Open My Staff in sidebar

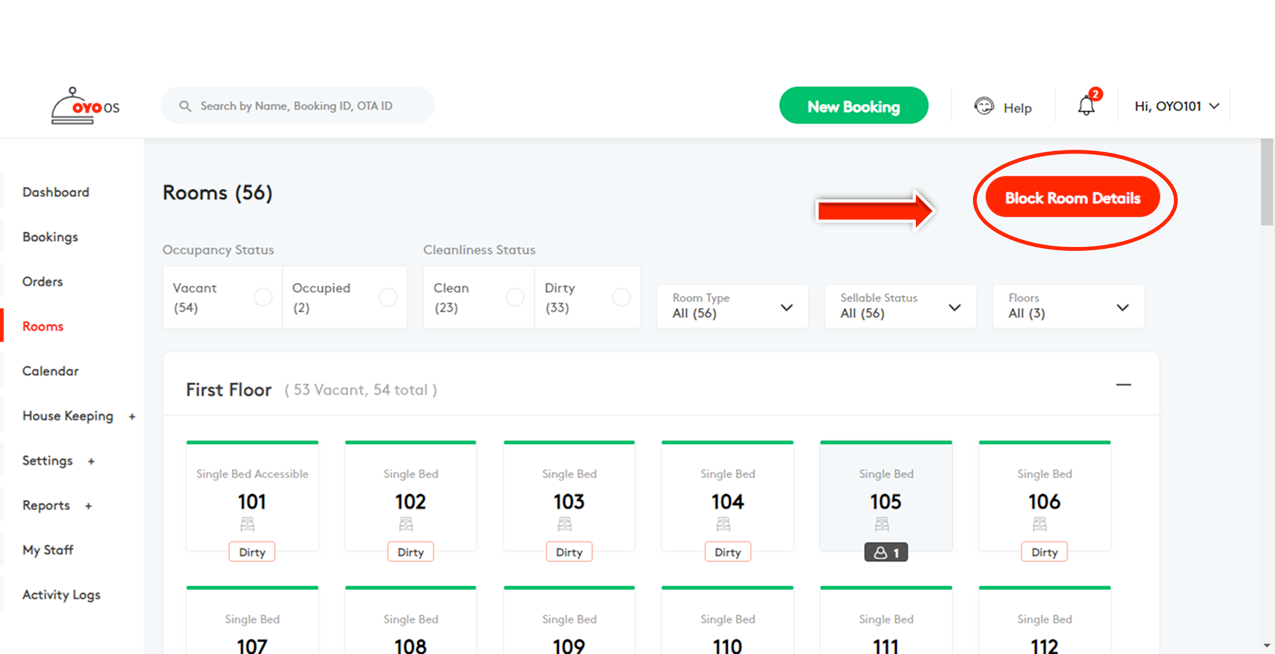(48, 550)
